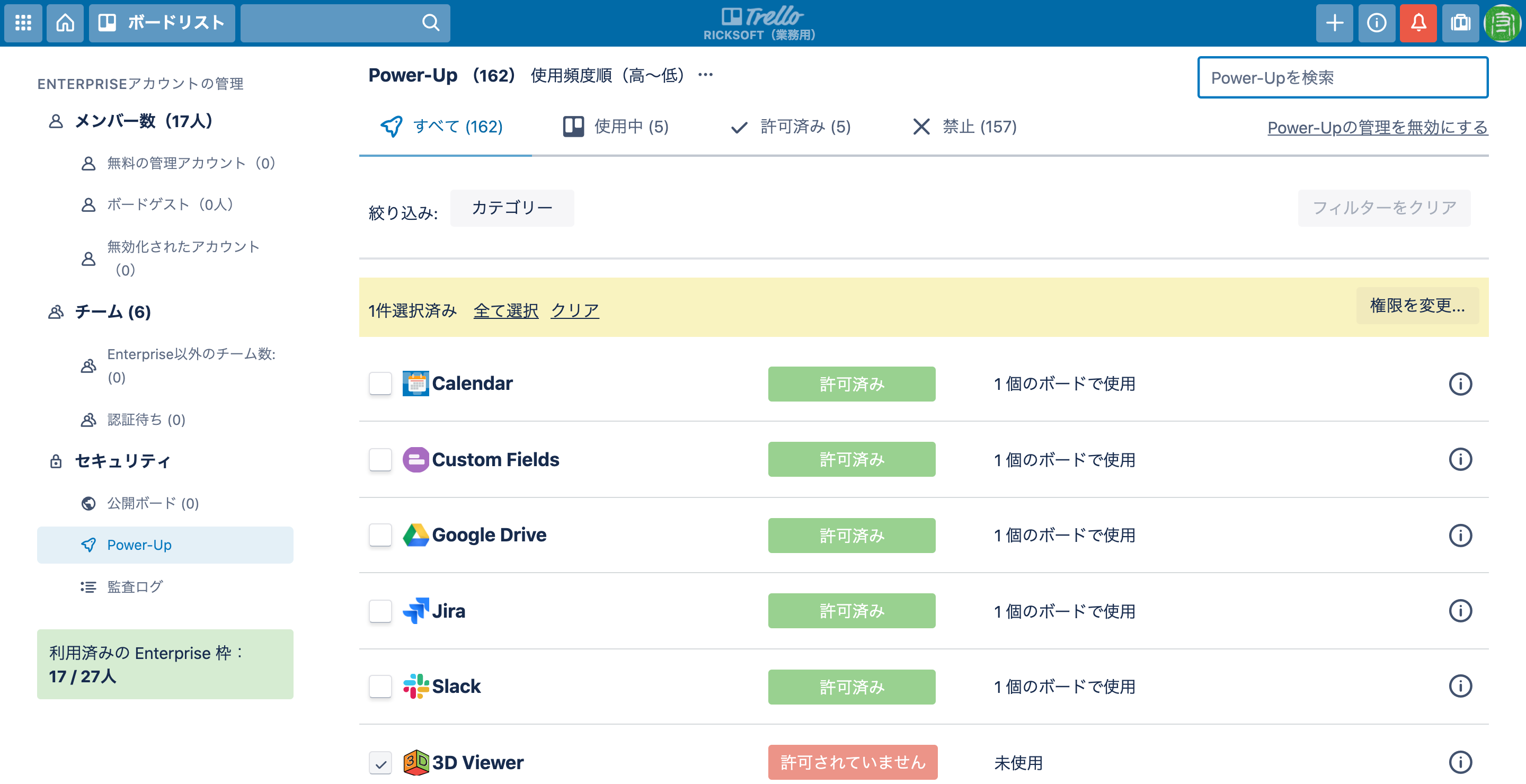Image resolution: width=1526 pixels, height=784 pixels.
Task: Open info for Slack row
Action: tap(1460, 687)
